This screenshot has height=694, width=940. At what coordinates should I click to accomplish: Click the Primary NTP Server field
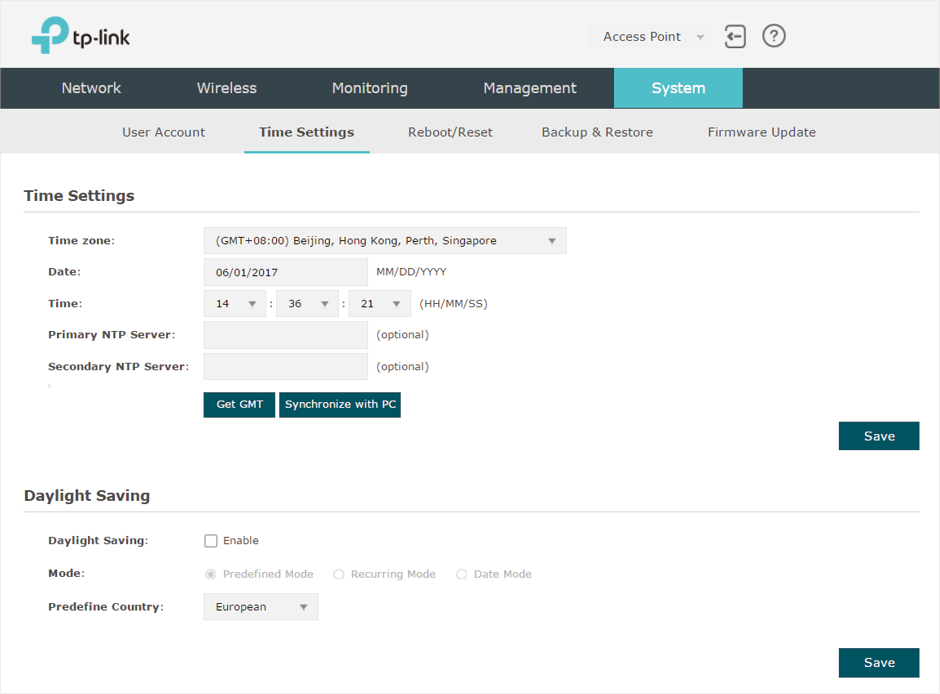[285, 335]
